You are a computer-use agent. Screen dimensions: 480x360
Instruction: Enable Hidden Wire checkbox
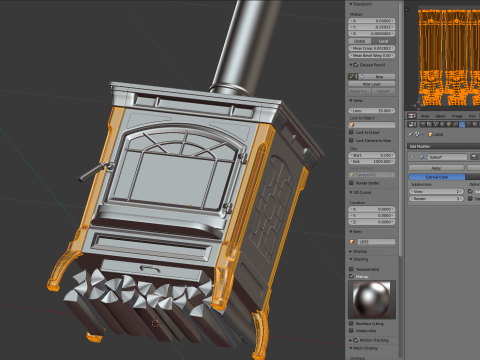point(351,331)
